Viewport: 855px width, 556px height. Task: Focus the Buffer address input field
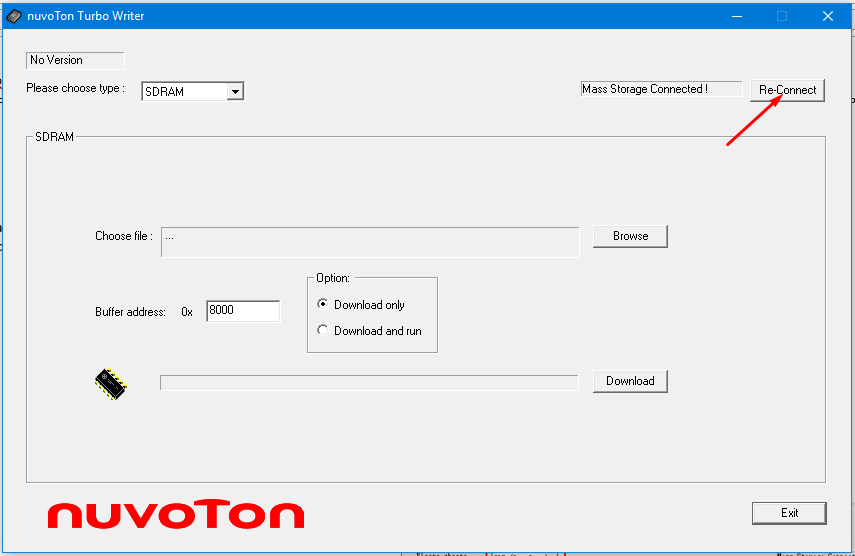pyautogui.click(x=243, y=311)
